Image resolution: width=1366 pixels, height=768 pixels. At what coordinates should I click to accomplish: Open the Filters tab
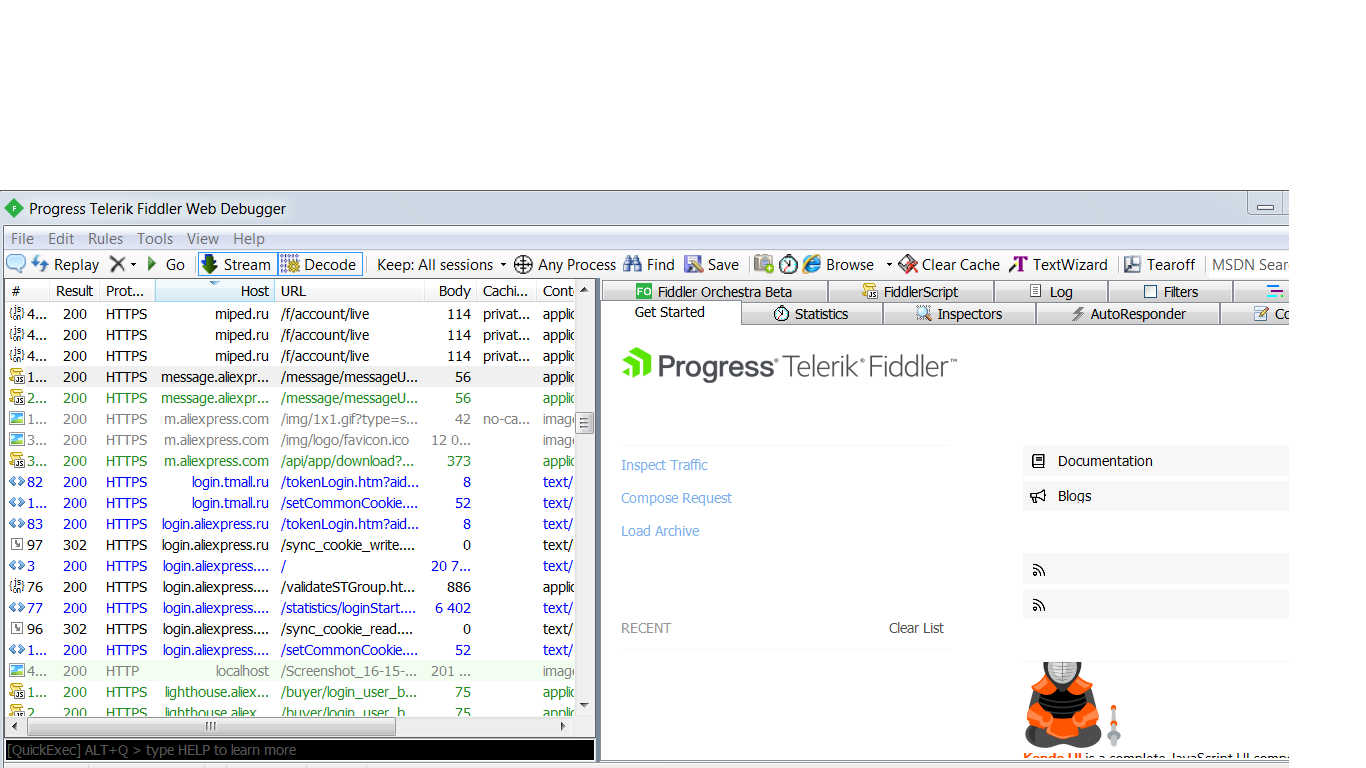coord(1171,291)
